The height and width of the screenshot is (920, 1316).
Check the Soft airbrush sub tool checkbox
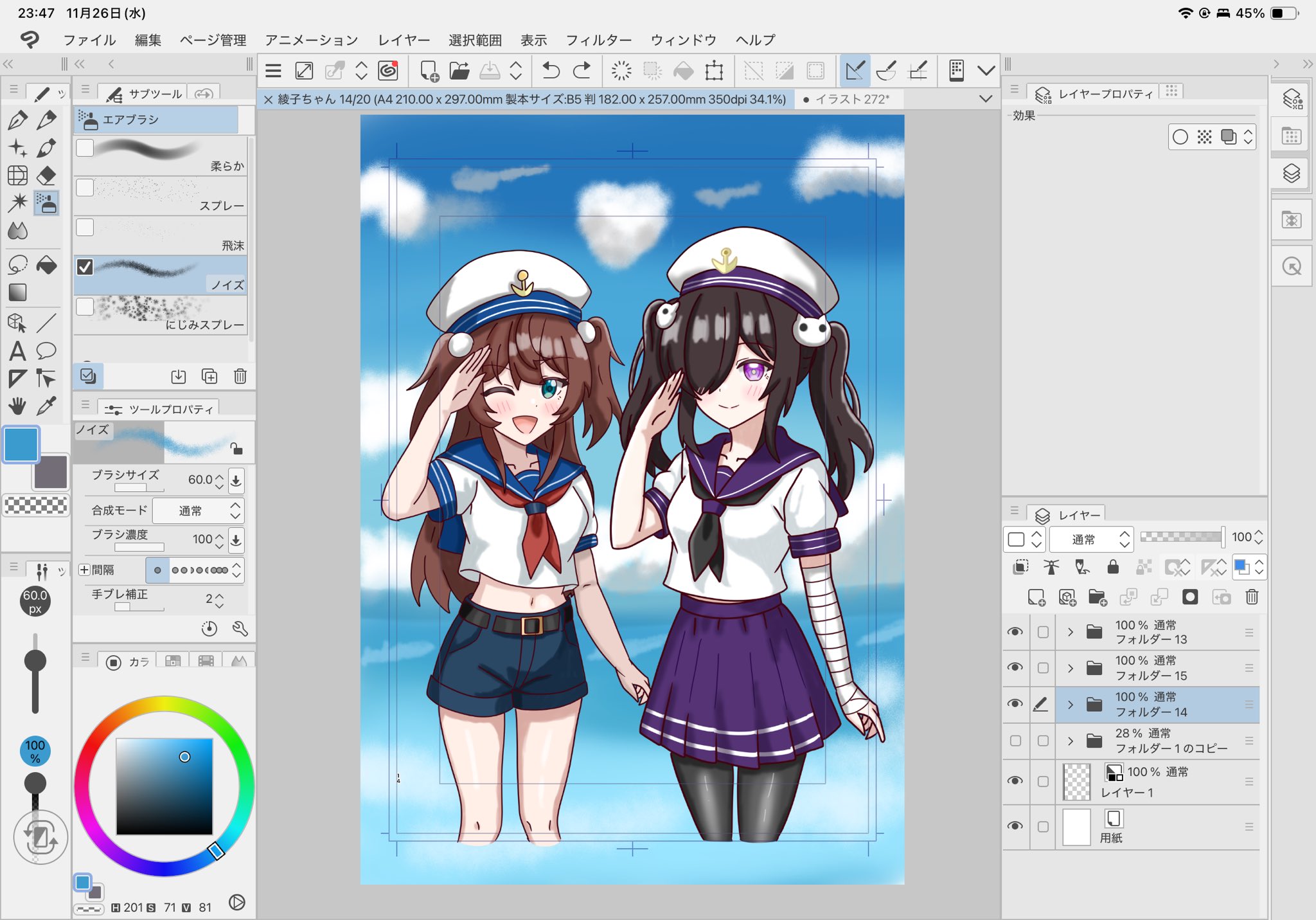[85, 148]
